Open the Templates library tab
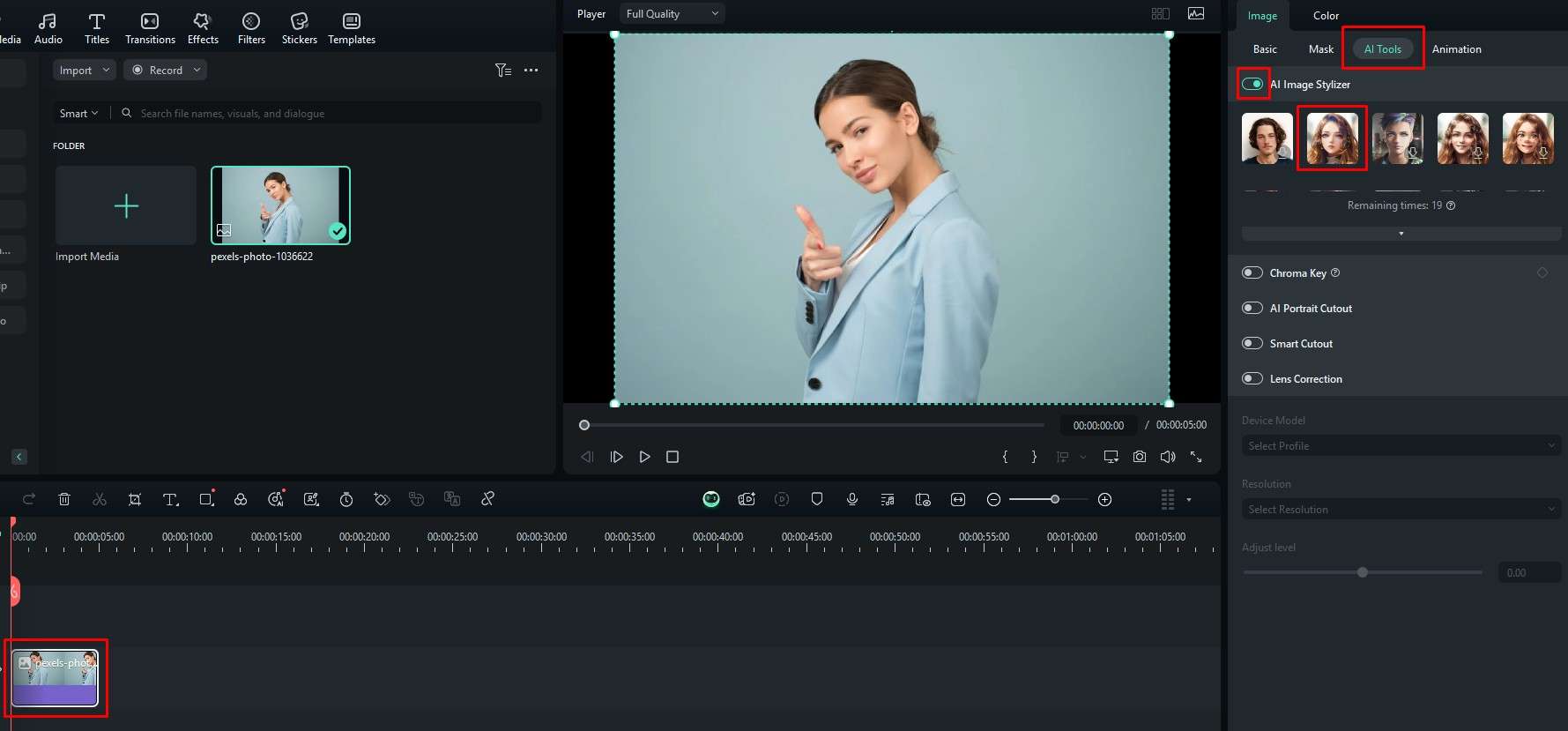Screen dimensions: 1568x731 352,28
